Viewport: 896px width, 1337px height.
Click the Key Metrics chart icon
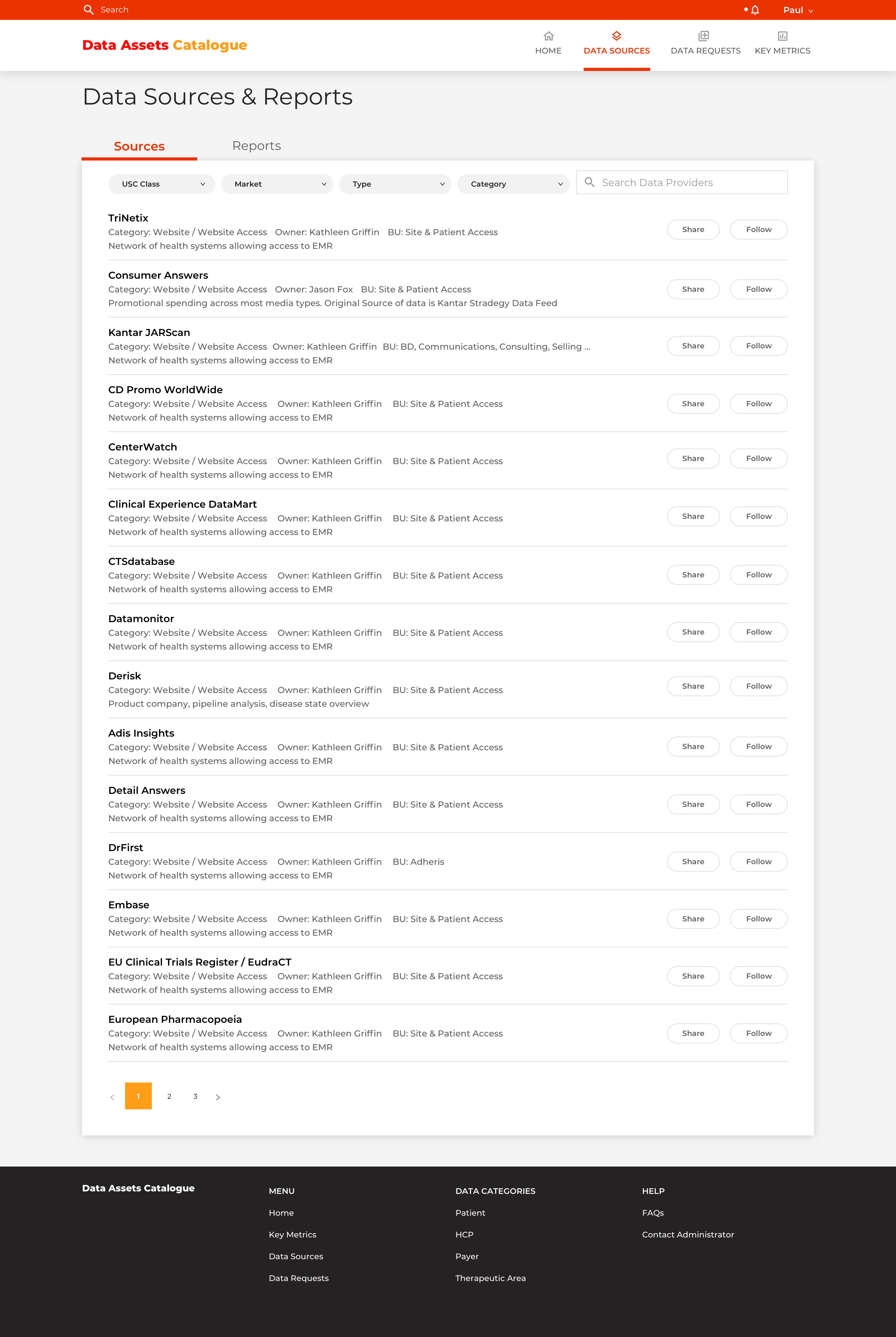782,36
